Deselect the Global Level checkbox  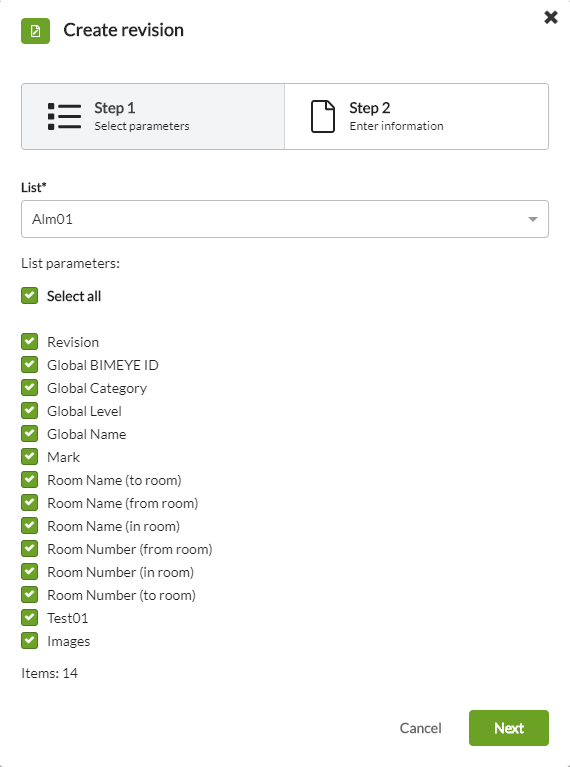pos(29,410)
